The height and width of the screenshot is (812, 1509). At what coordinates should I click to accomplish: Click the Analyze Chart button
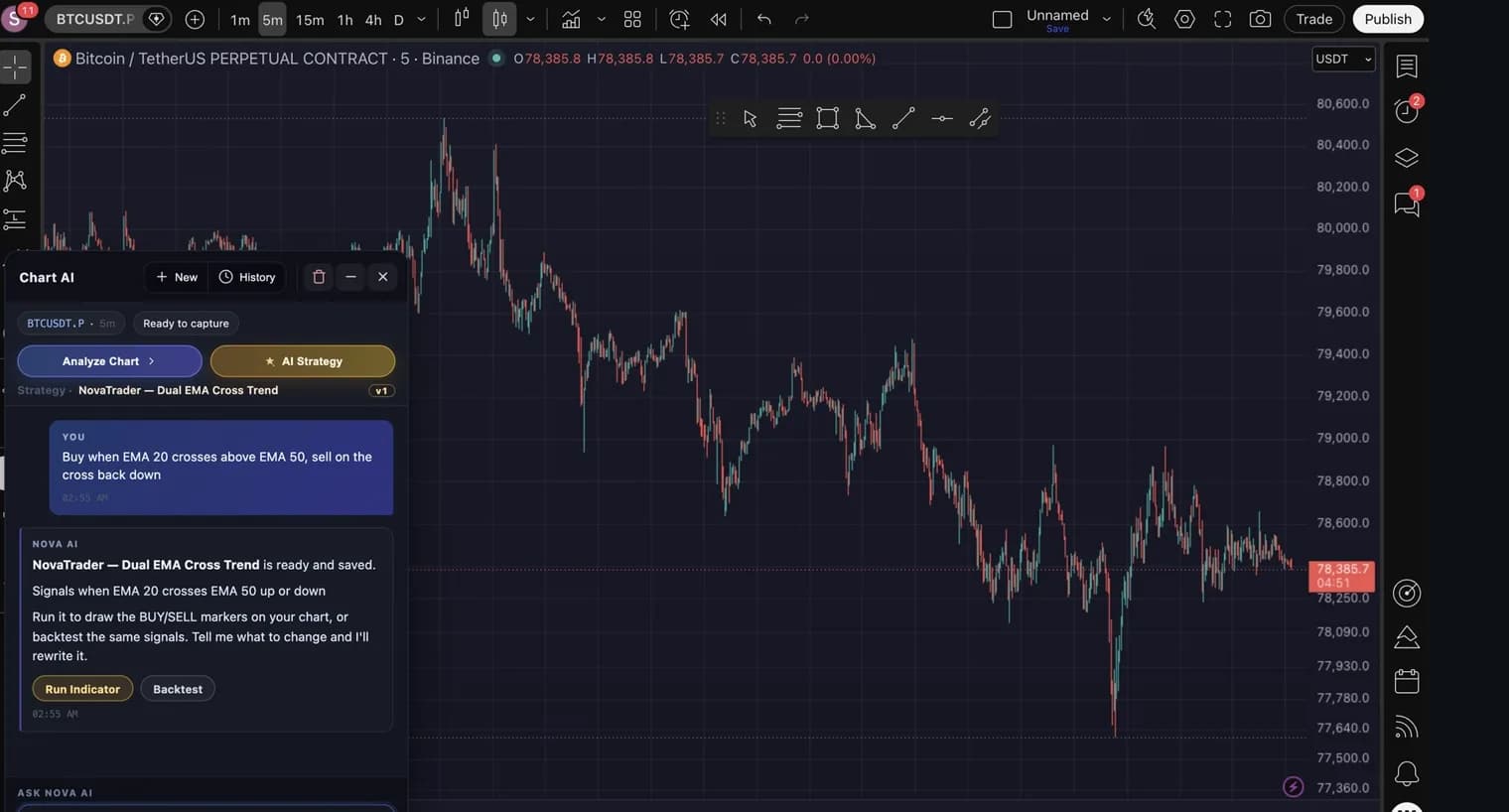(x=109, y=361)
